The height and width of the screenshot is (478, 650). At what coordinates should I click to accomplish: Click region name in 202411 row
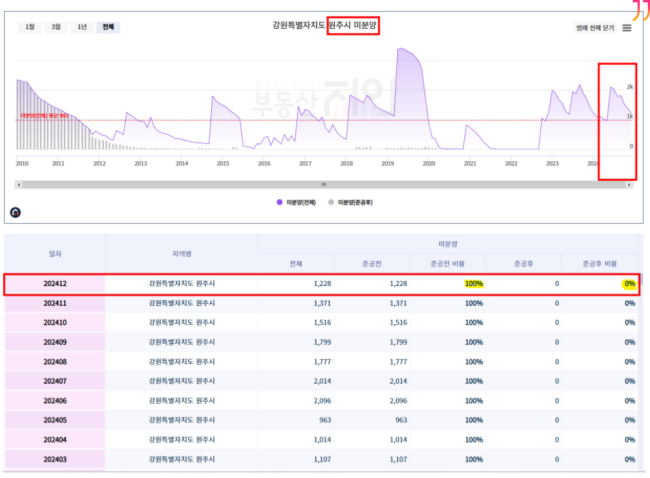pos(182,303)
